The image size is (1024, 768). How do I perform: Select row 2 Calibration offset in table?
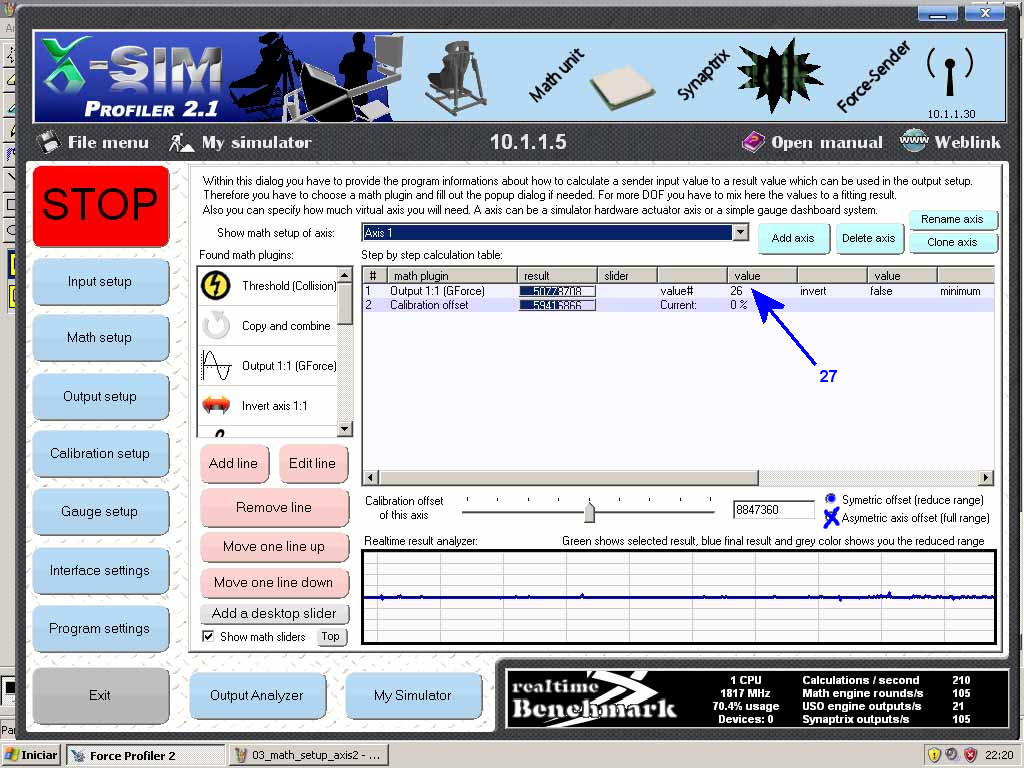pos(678,305)
